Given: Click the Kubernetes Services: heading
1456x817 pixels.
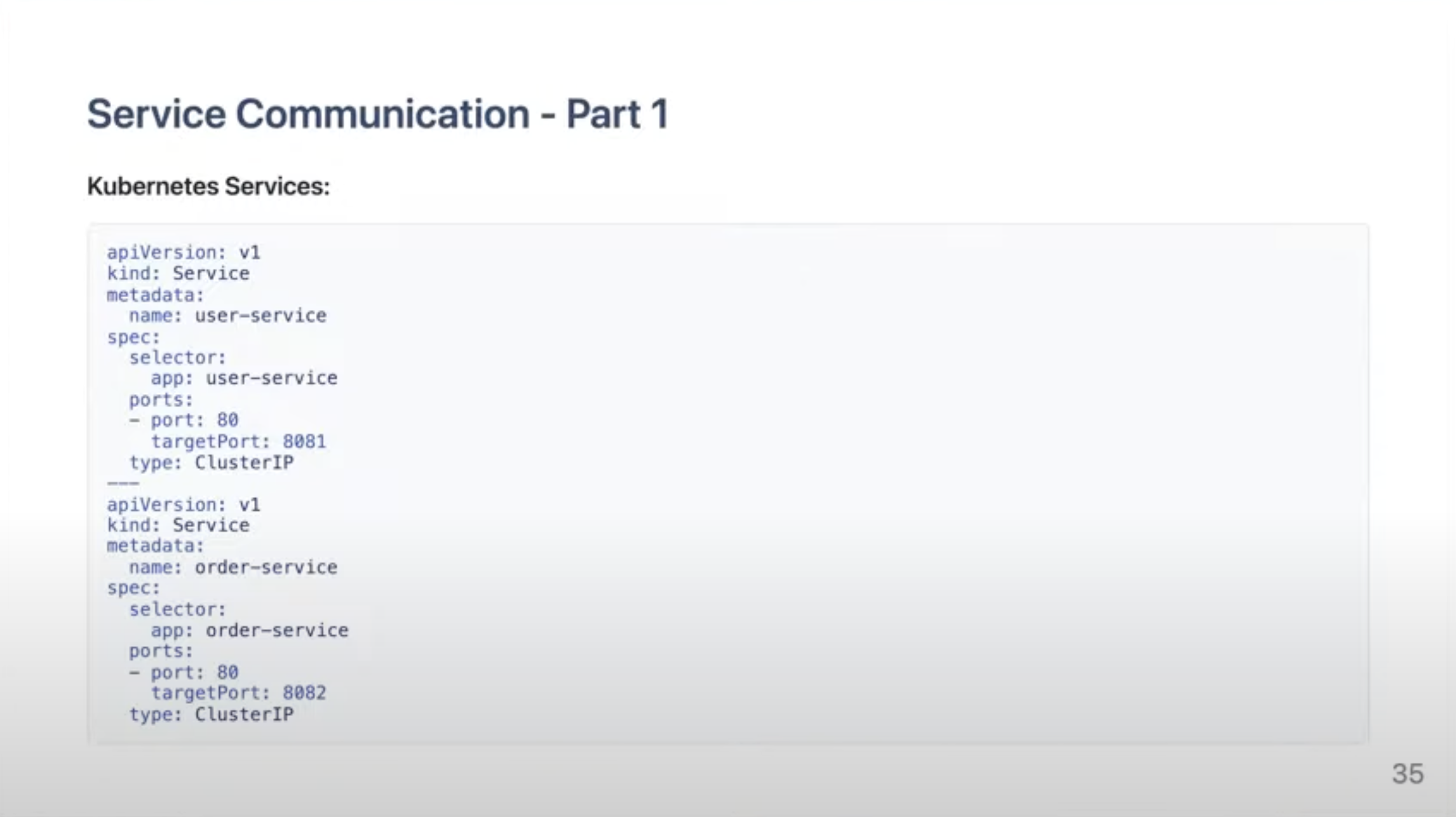Looking at the screenshot, I should 208,186.
